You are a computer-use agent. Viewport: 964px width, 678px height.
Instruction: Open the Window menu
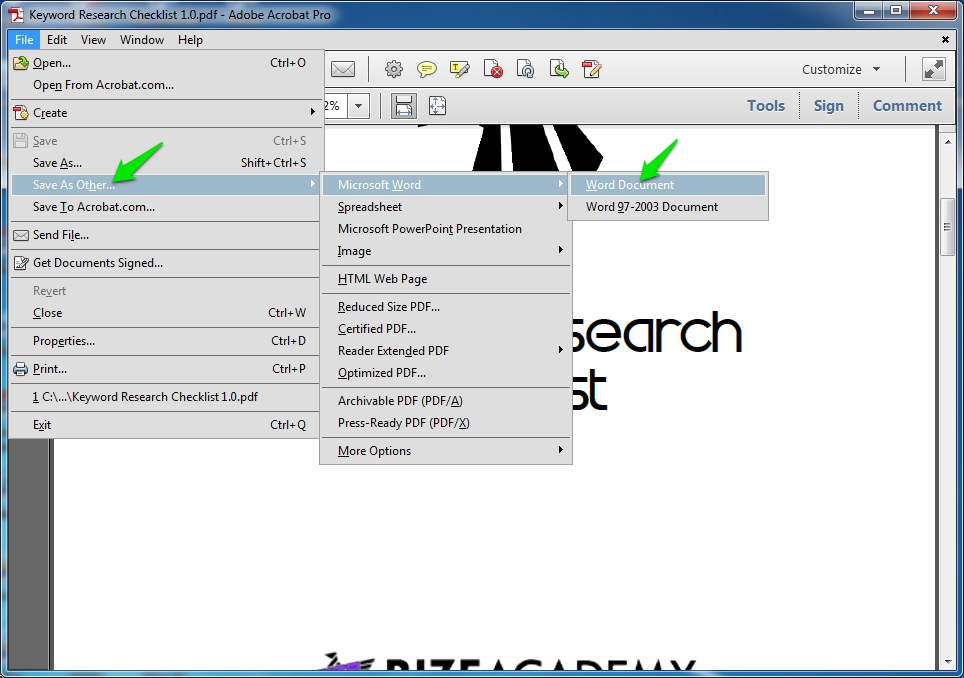pos(141,40)
